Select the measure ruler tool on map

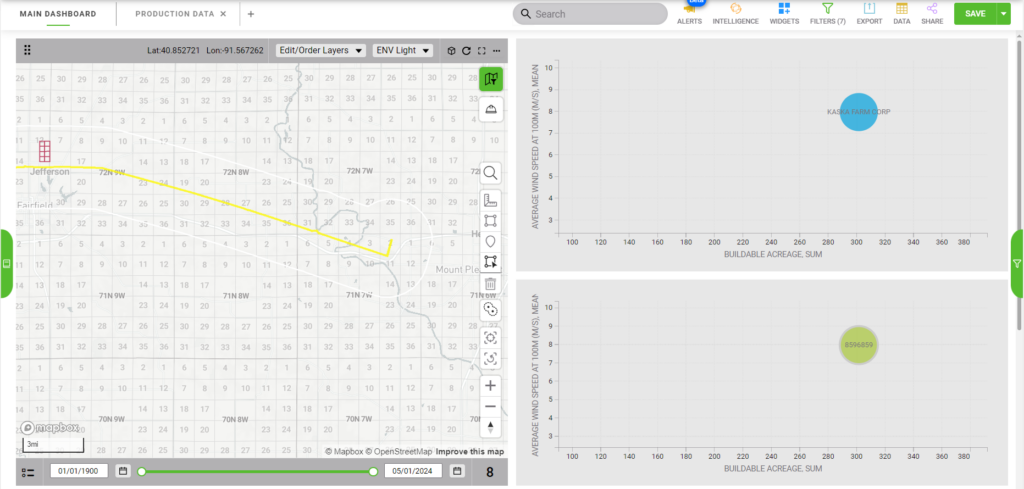coord(490,199)
